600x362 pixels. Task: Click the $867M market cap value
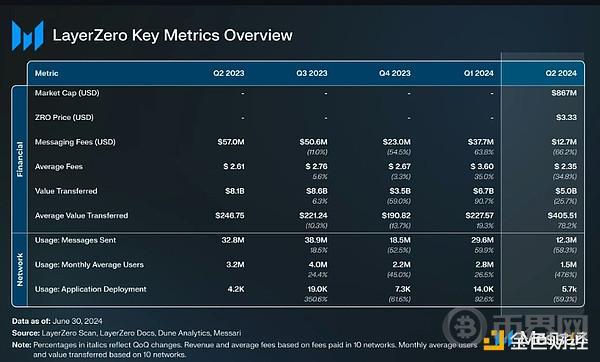coord(564,93)
